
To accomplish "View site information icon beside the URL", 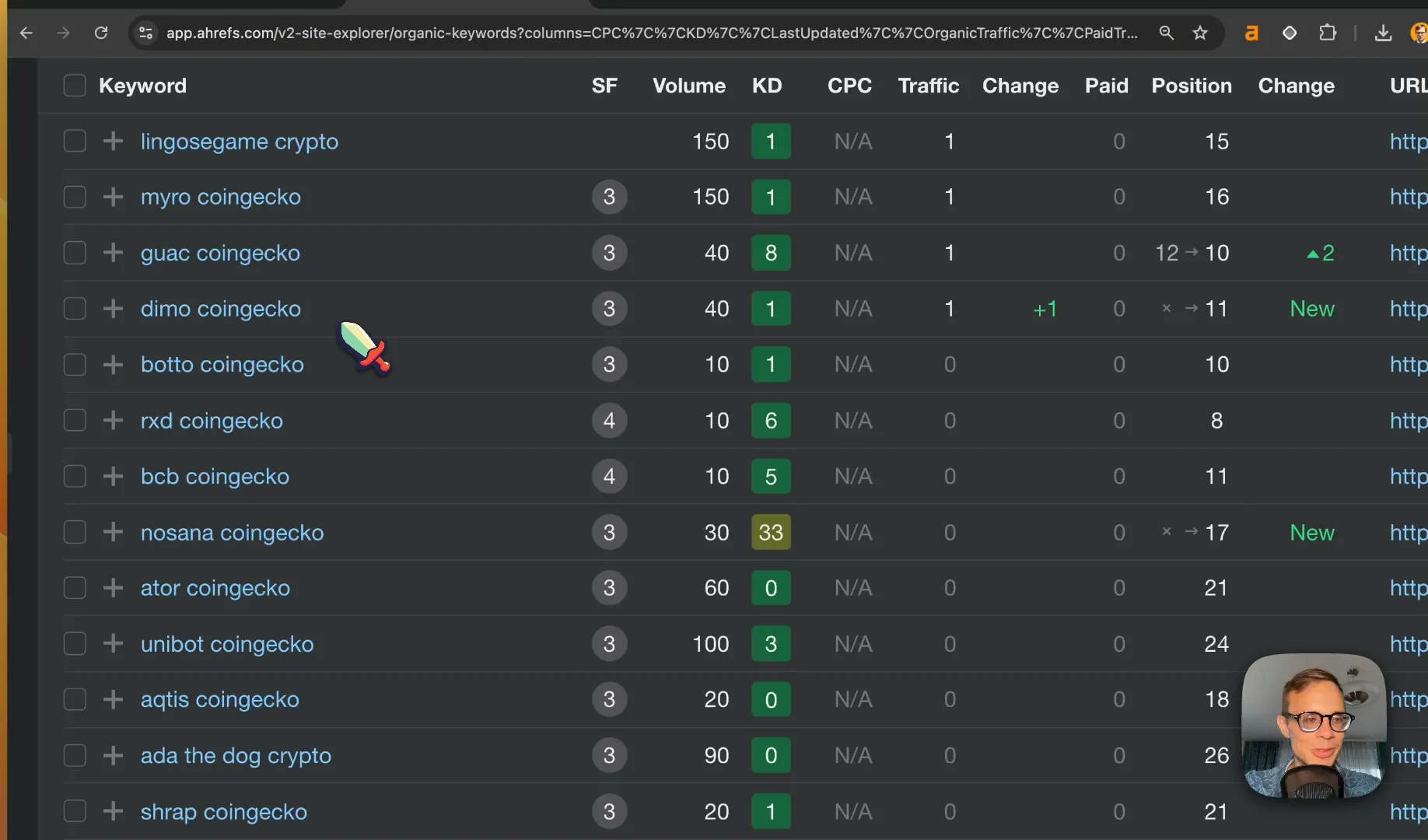I will click(x=145, y=33).
